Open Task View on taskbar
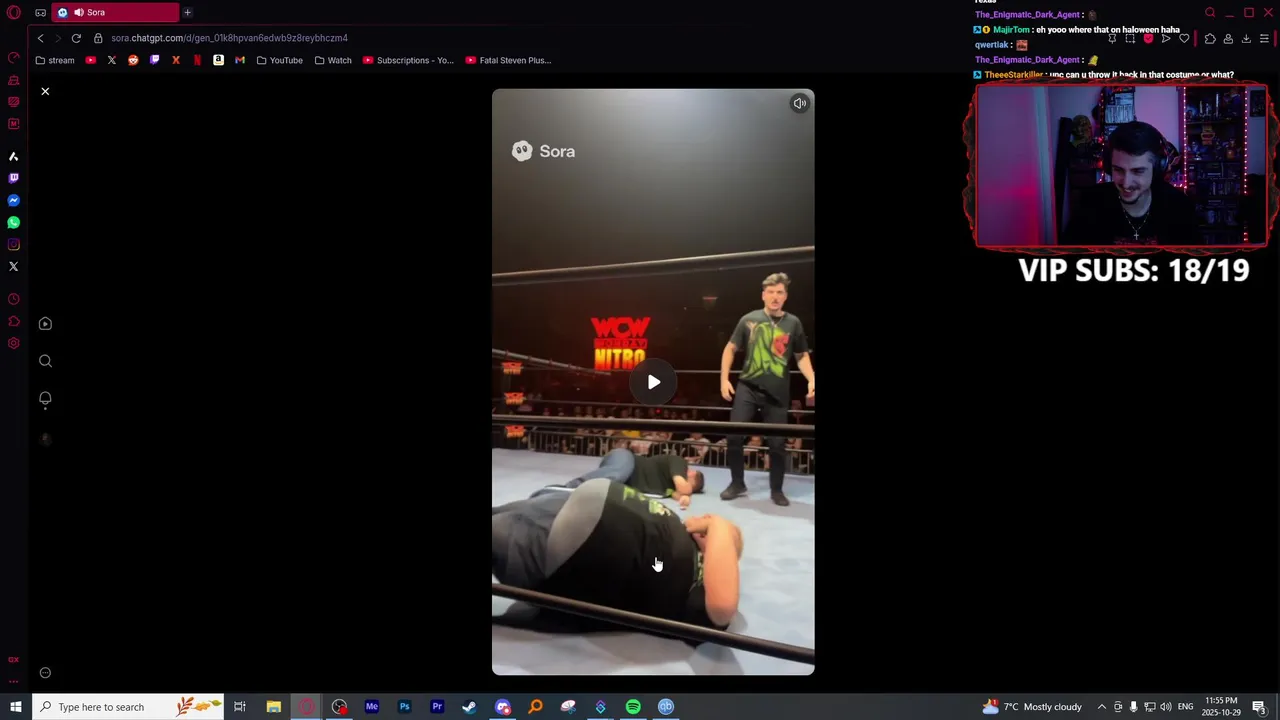The width and height of the screenshot is (1280, 720). pyautogui.click(x=240, y=707)
